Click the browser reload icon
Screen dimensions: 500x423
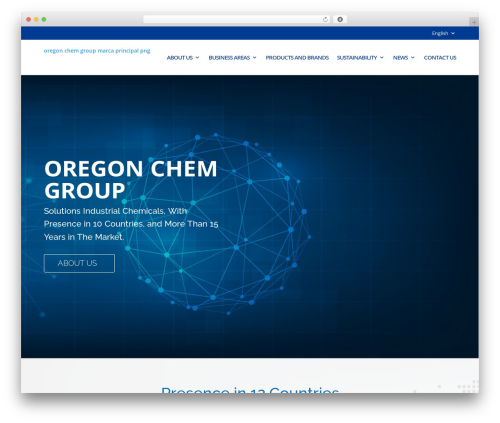[325, 20]
